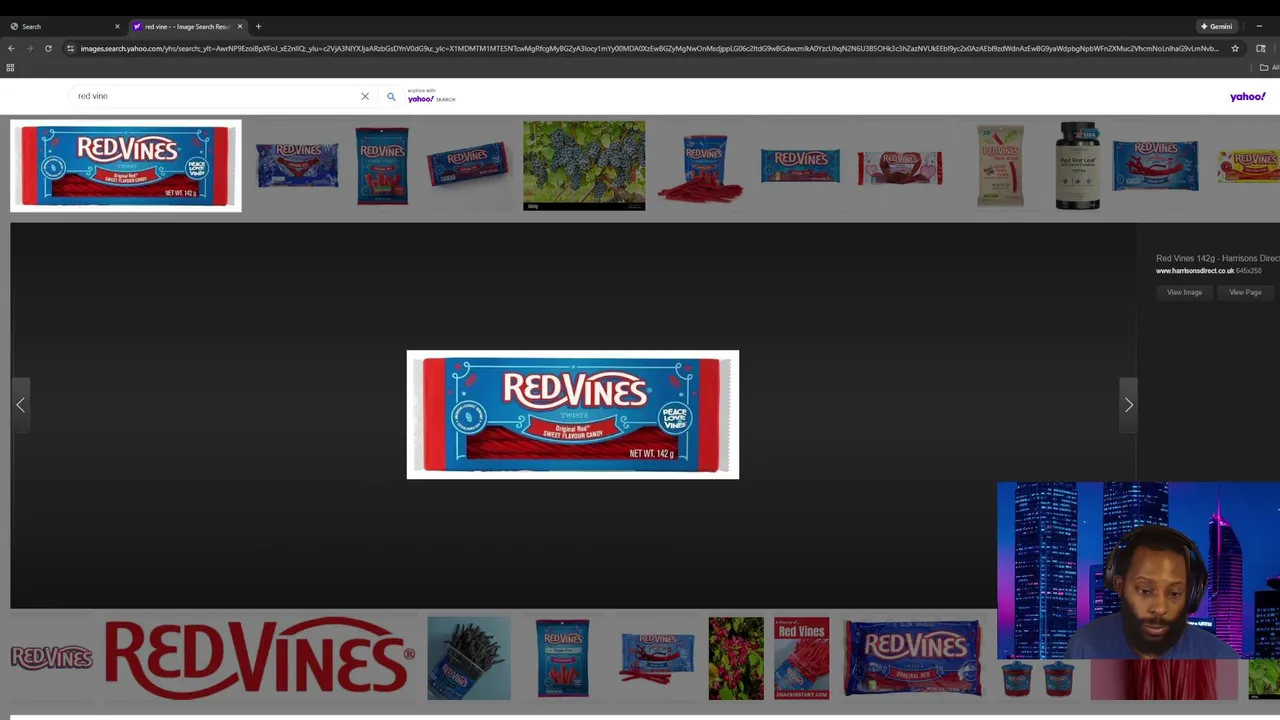Reload the current page
Viewport: 1280px width, 720px height.
tap(48, 48)
